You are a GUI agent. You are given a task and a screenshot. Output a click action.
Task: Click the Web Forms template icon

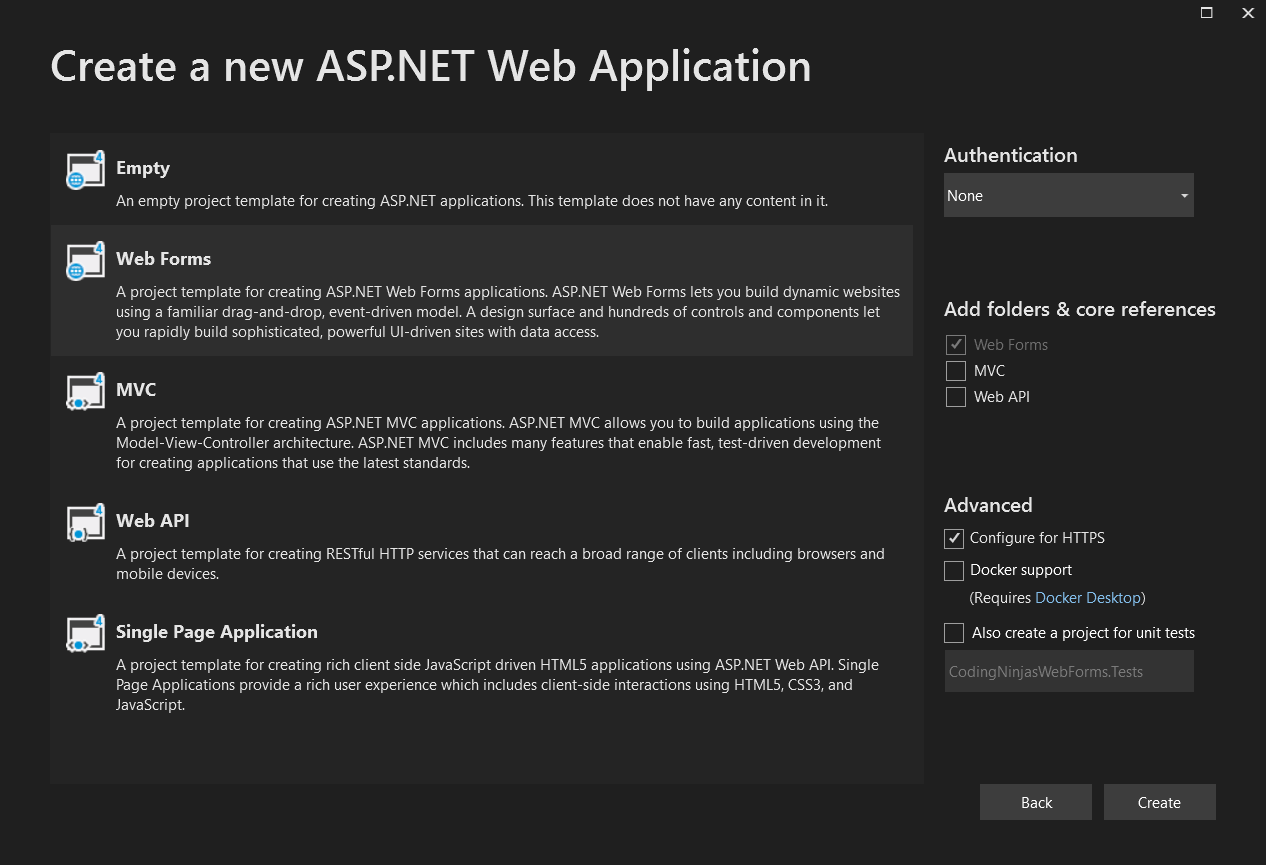pos(85,261)
